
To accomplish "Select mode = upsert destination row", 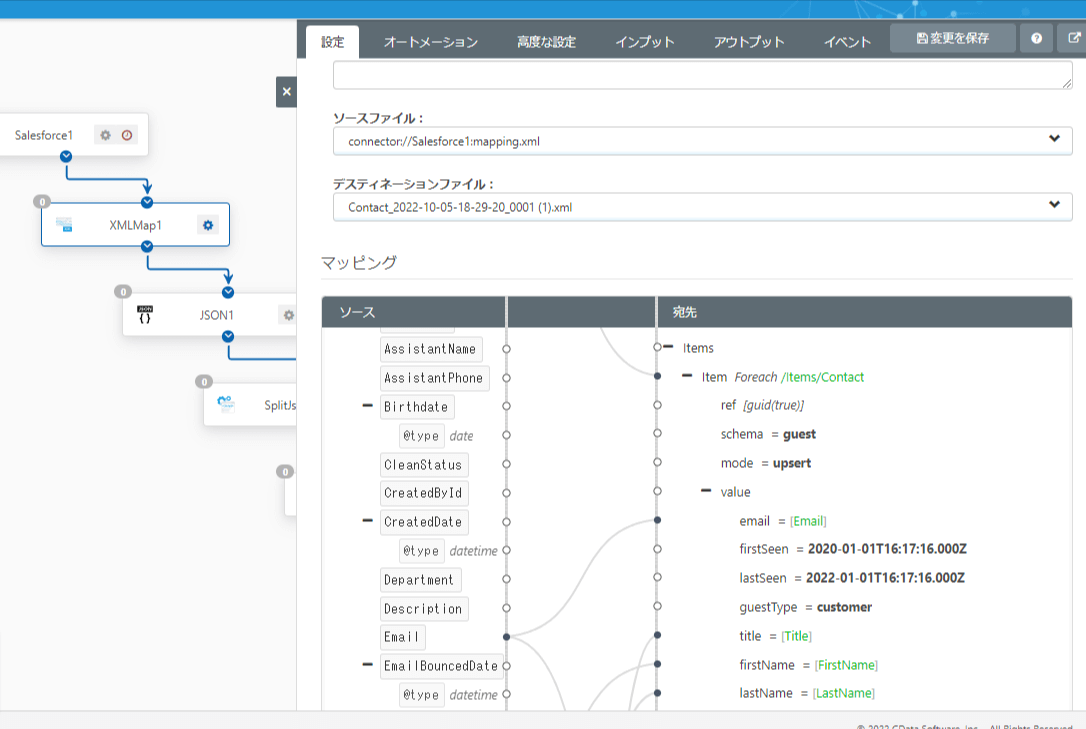I will [x=765, y=463].
